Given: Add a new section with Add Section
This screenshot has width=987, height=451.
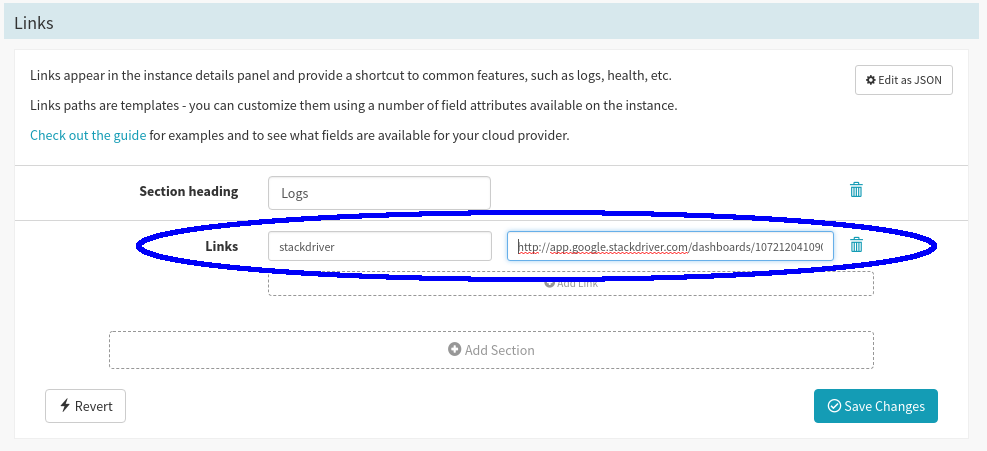Looking at the screenshot, I should (491, 350).
